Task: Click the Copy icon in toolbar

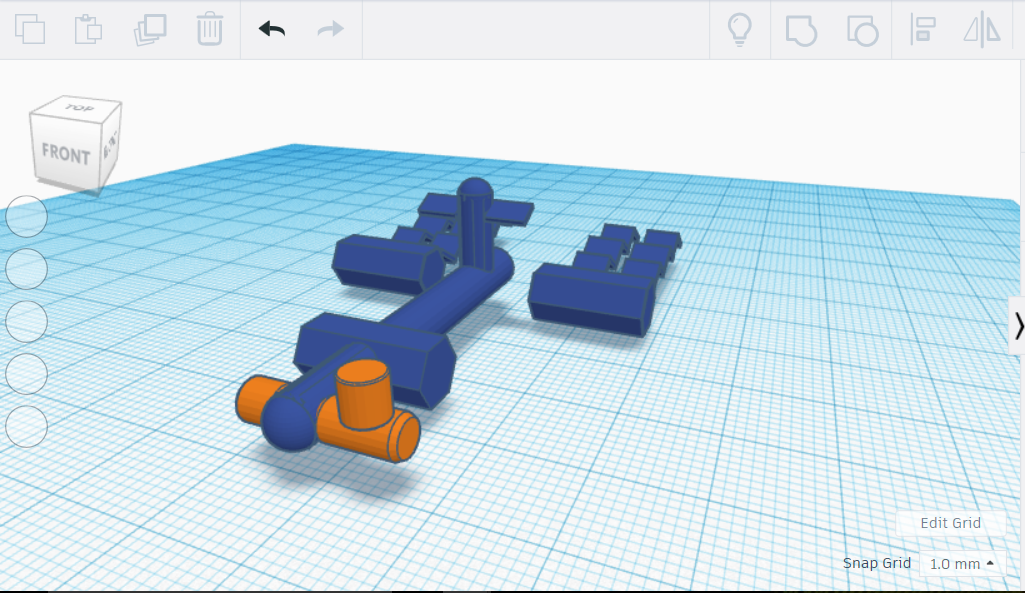Action: pos(30,29)
